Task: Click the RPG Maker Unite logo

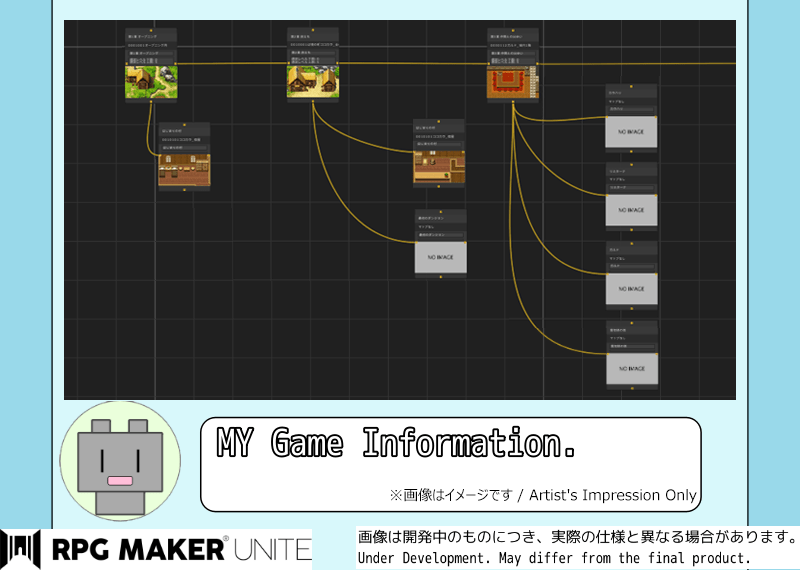Action: click(x=157, y=547)
